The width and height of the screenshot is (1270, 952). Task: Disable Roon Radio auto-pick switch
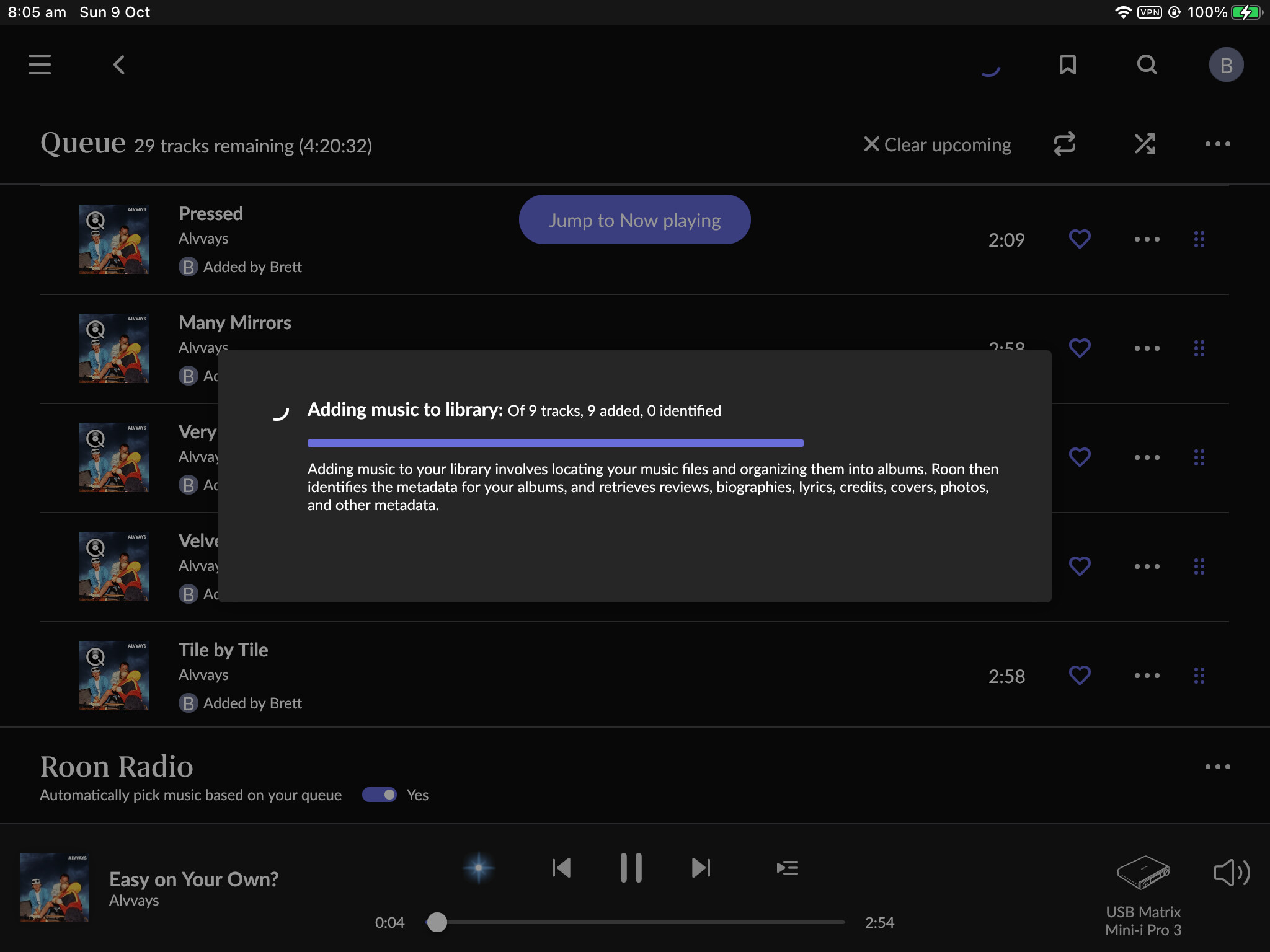(380, 795)
